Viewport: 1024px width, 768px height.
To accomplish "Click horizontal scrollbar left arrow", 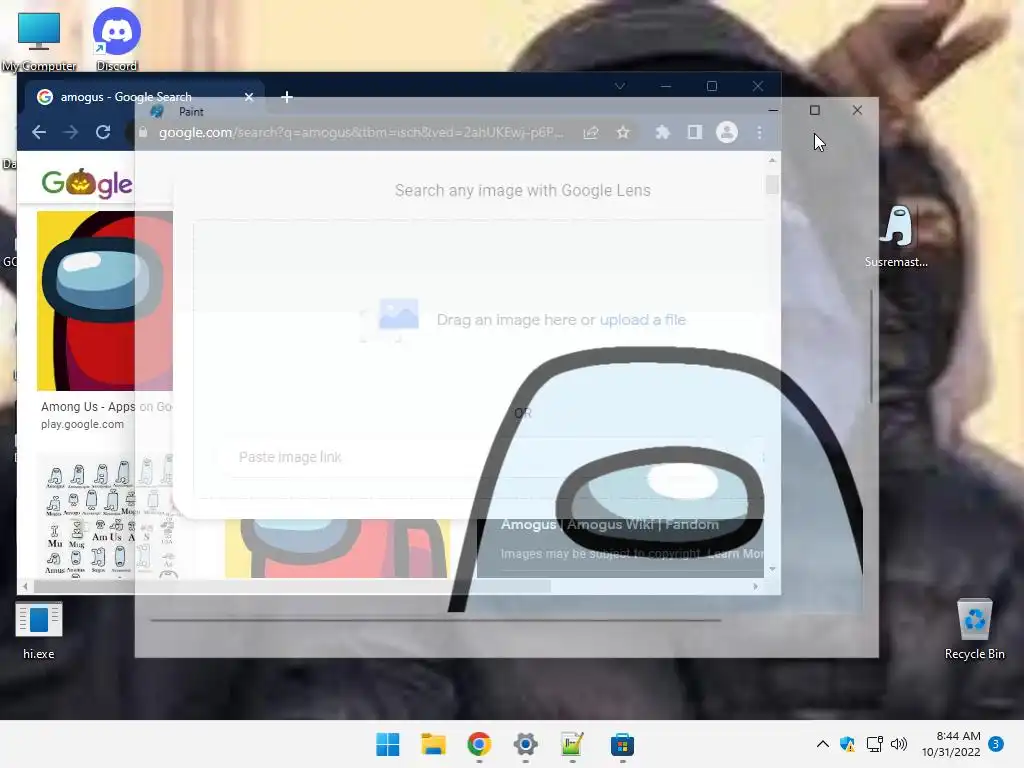I will (x=25, y=586).
